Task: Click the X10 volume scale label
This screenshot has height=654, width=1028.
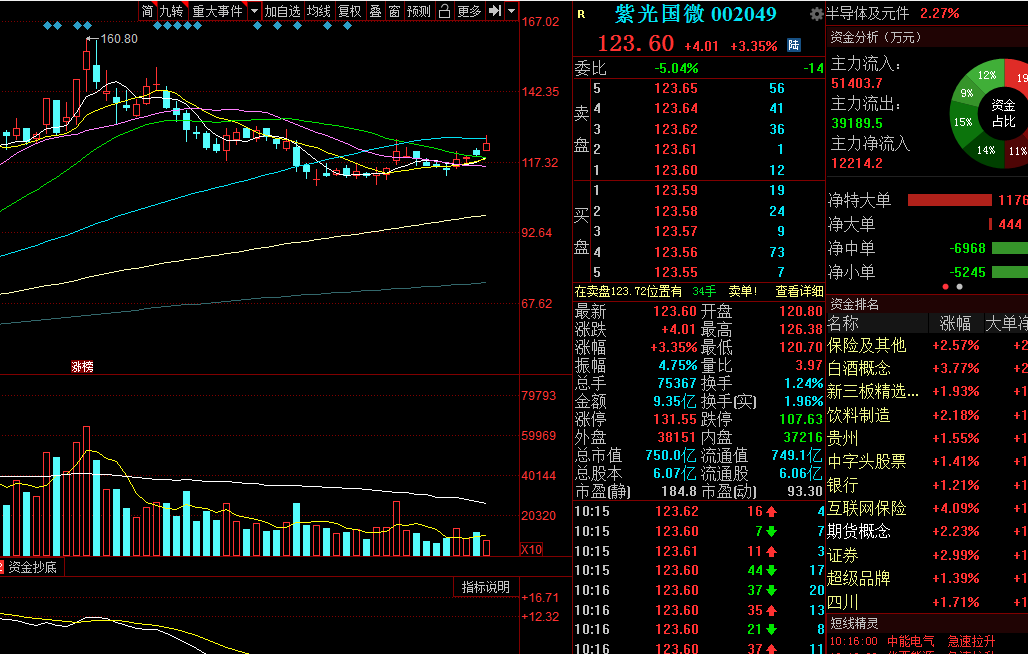Action: tap(531, 549)
